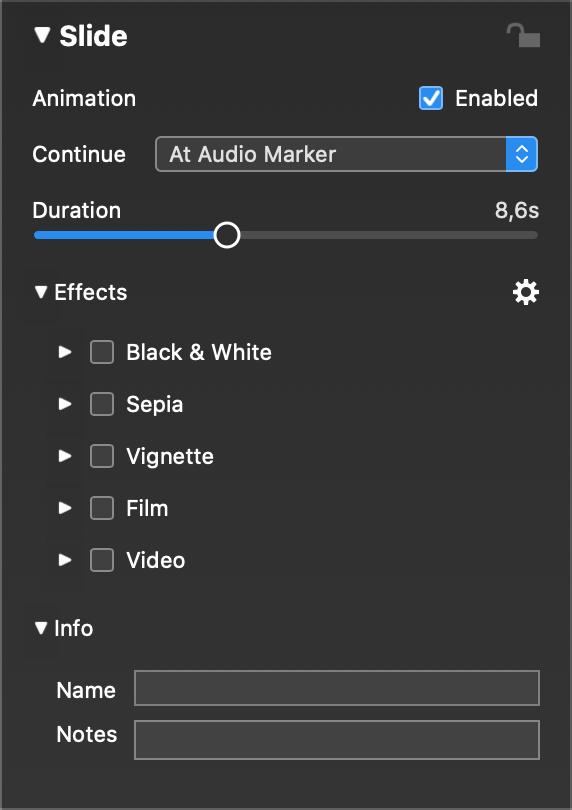This screenshot has height=810, width=572.
Task: Enable the Black & White effect checkbox
Action: [102, 352]
